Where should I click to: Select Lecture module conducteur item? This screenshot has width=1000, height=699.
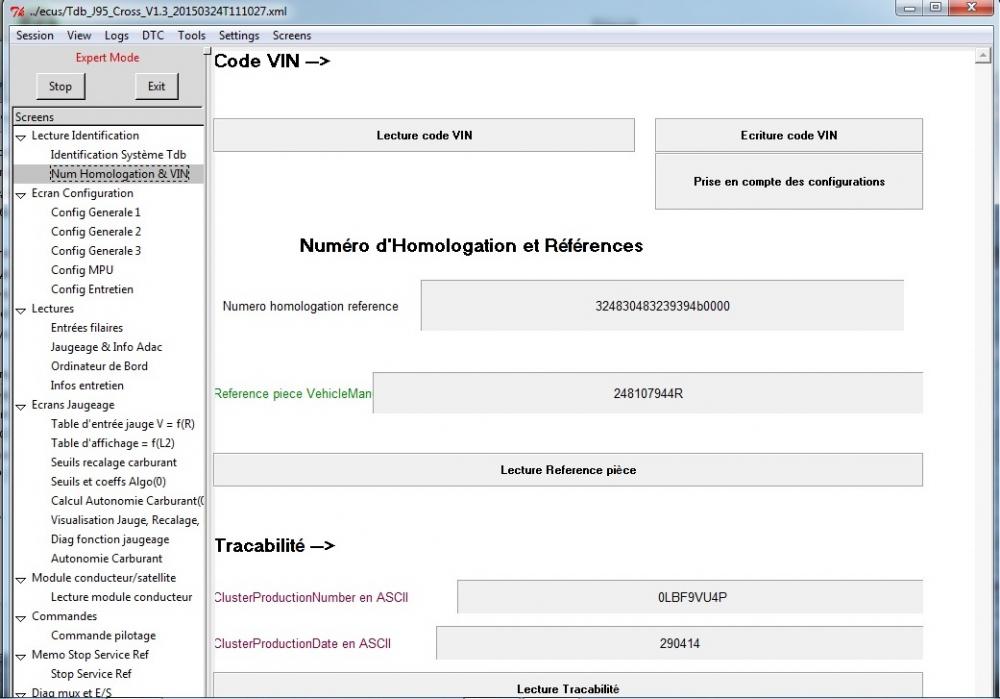click(122, 597)
